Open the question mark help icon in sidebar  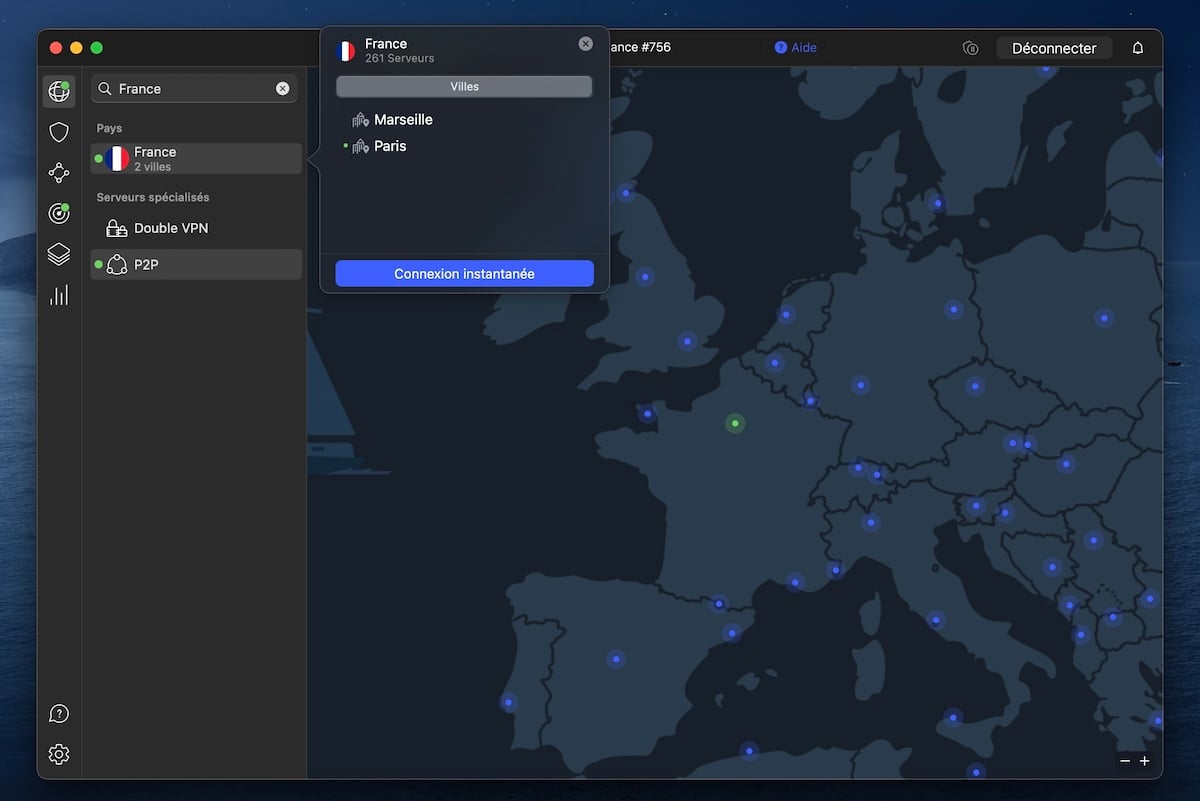(x=59, y=714)
